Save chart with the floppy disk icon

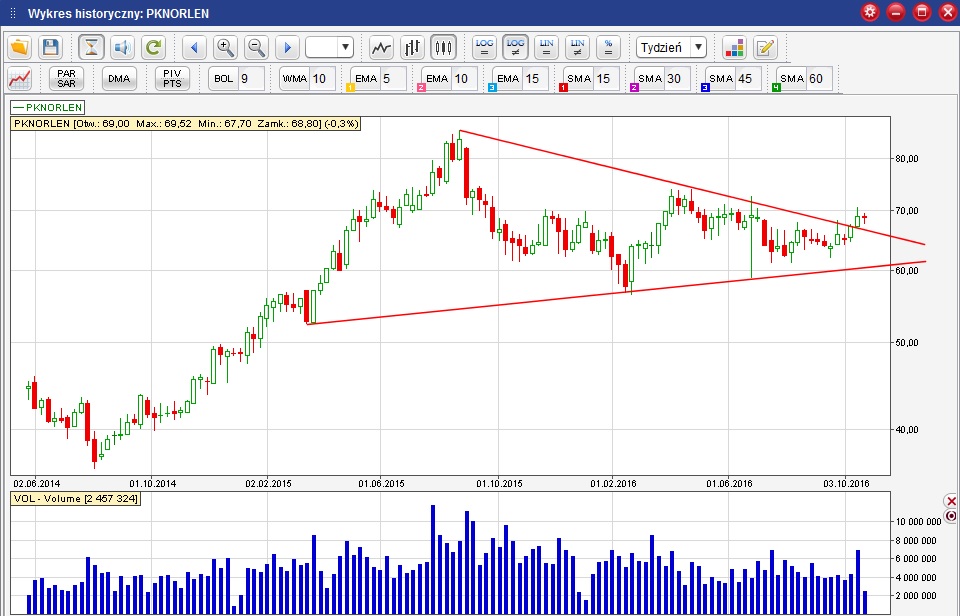(51, 47)
